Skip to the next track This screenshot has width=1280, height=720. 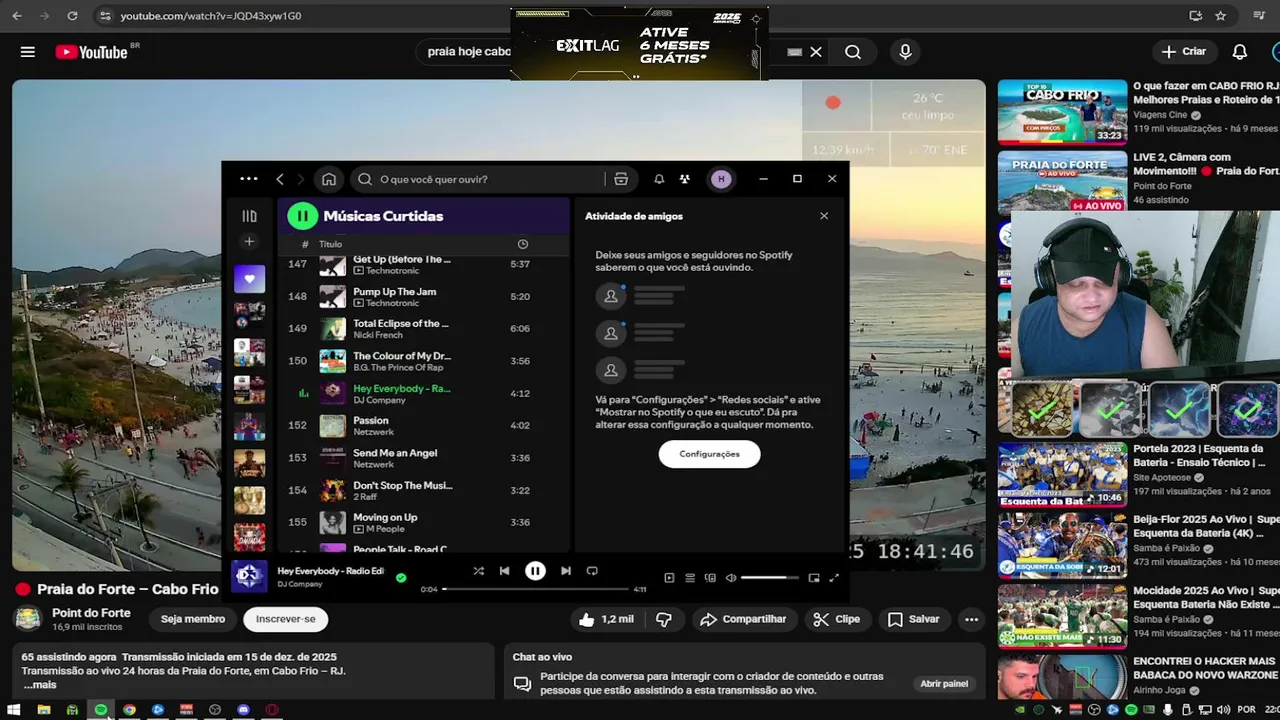pyautogui.click(x=566, y=571)
